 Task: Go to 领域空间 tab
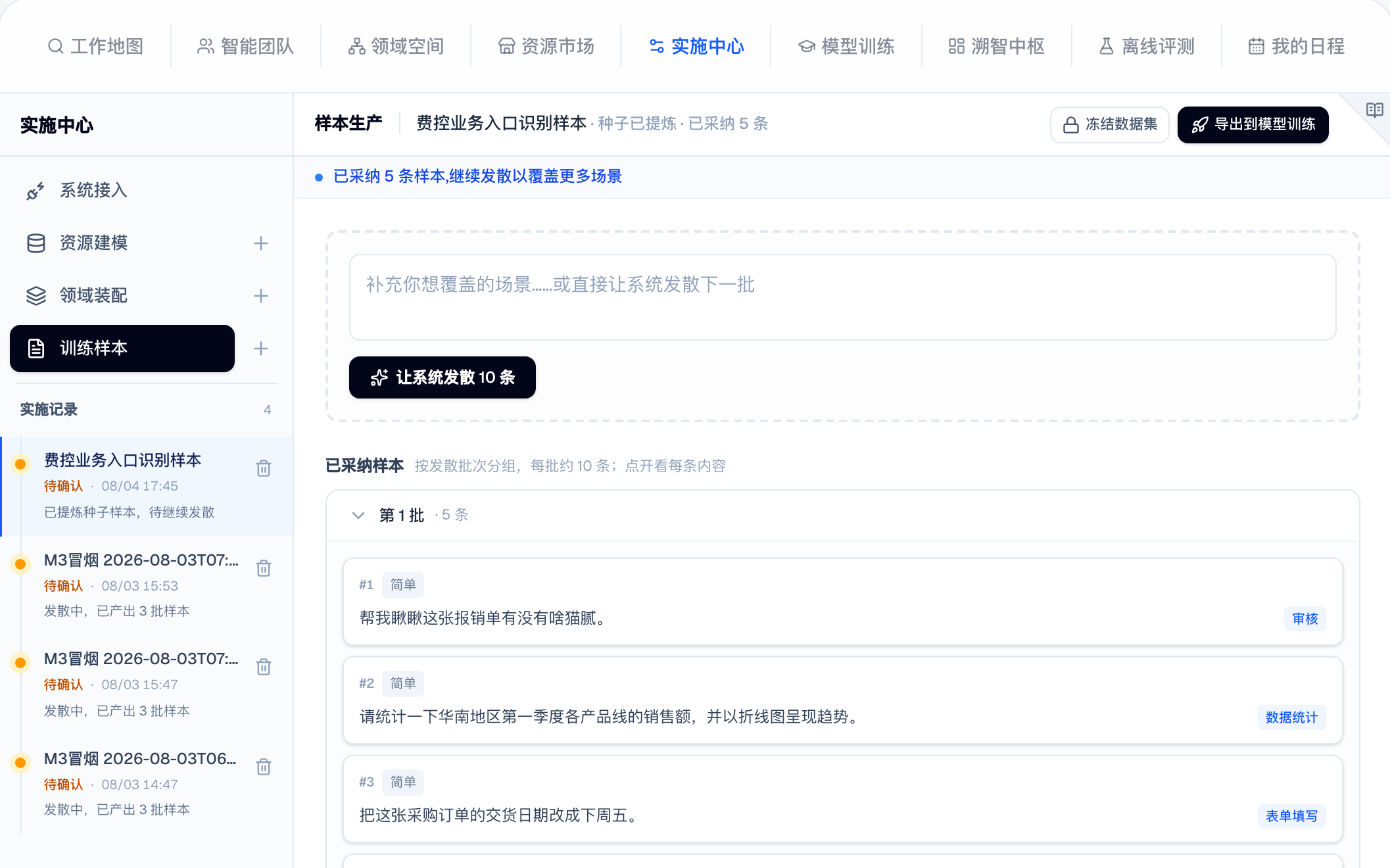point(396,46)
